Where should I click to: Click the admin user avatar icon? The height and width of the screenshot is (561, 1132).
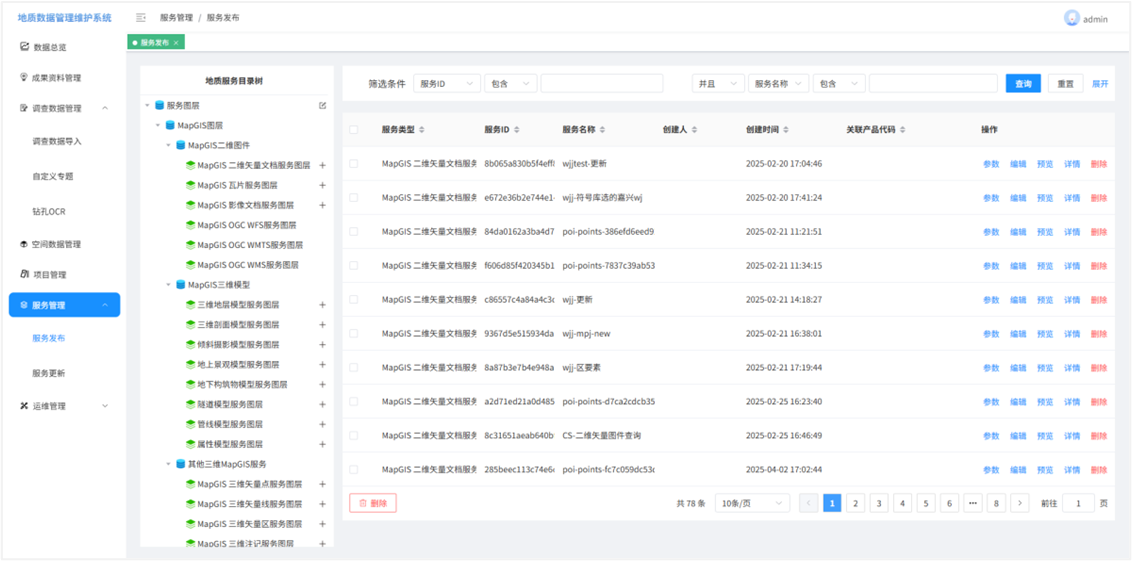point(1071,19)
